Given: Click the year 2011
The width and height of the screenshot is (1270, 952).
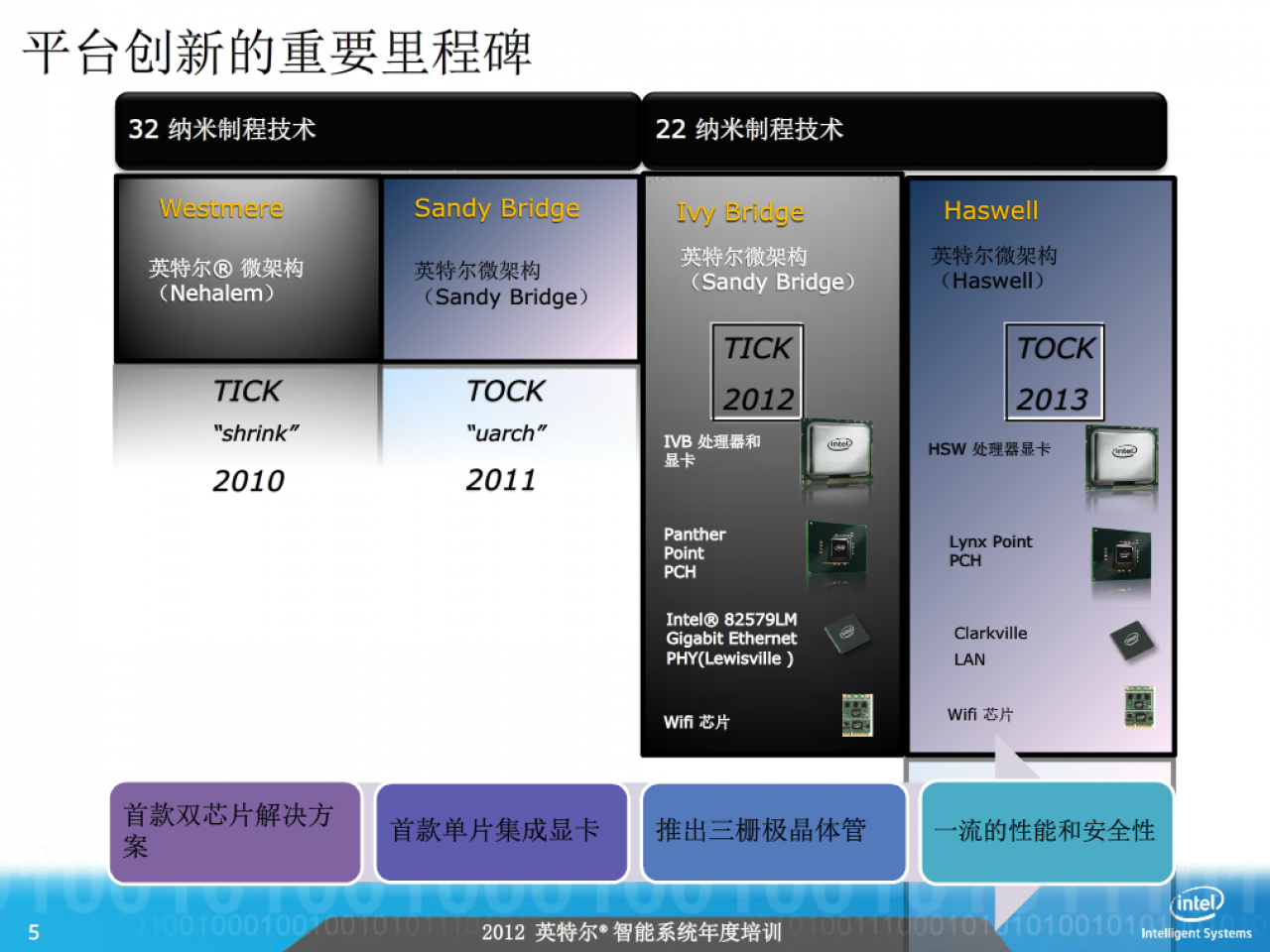Looking at the screenshot, I should (501, 480).
